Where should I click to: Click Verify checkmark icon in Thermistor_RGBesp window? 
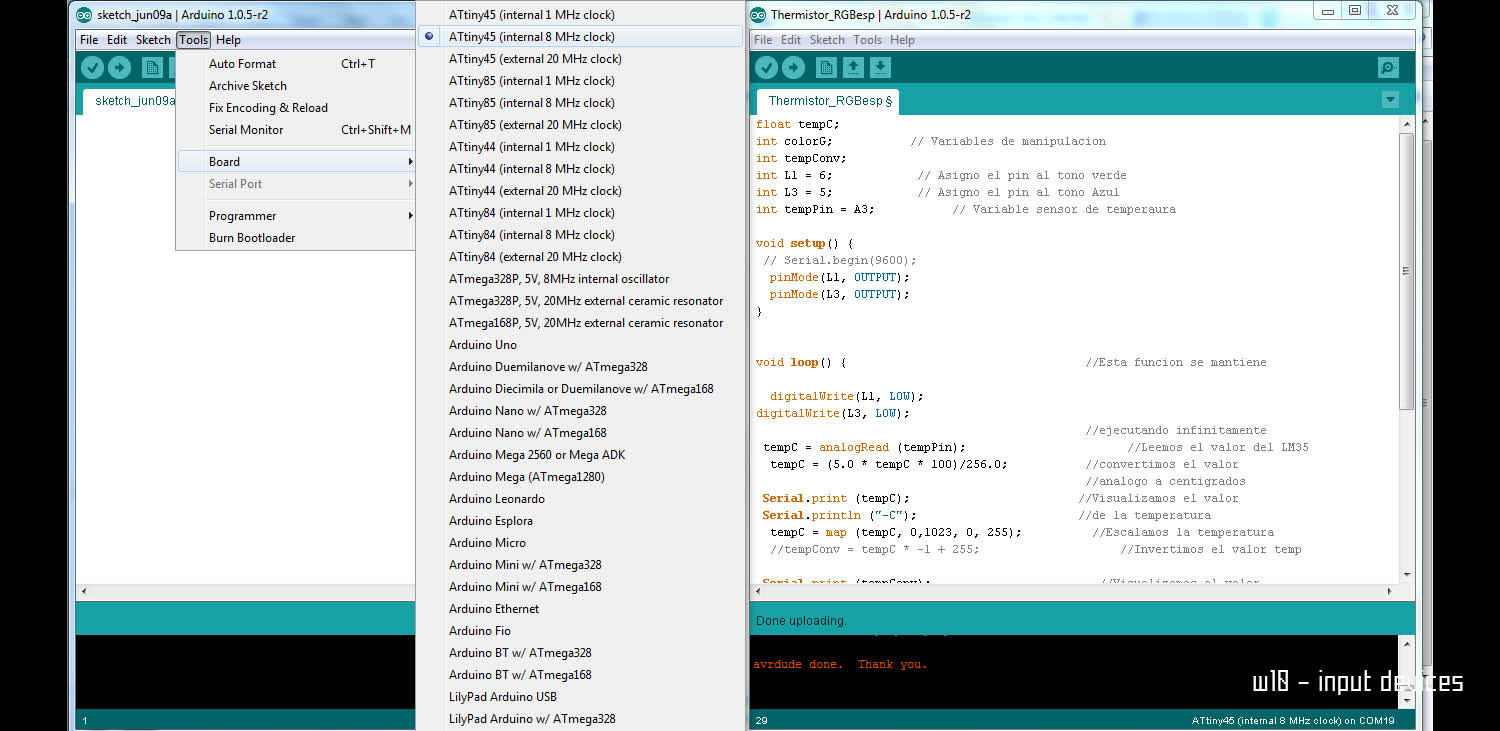pyautogui.click(x=767, y=68)
